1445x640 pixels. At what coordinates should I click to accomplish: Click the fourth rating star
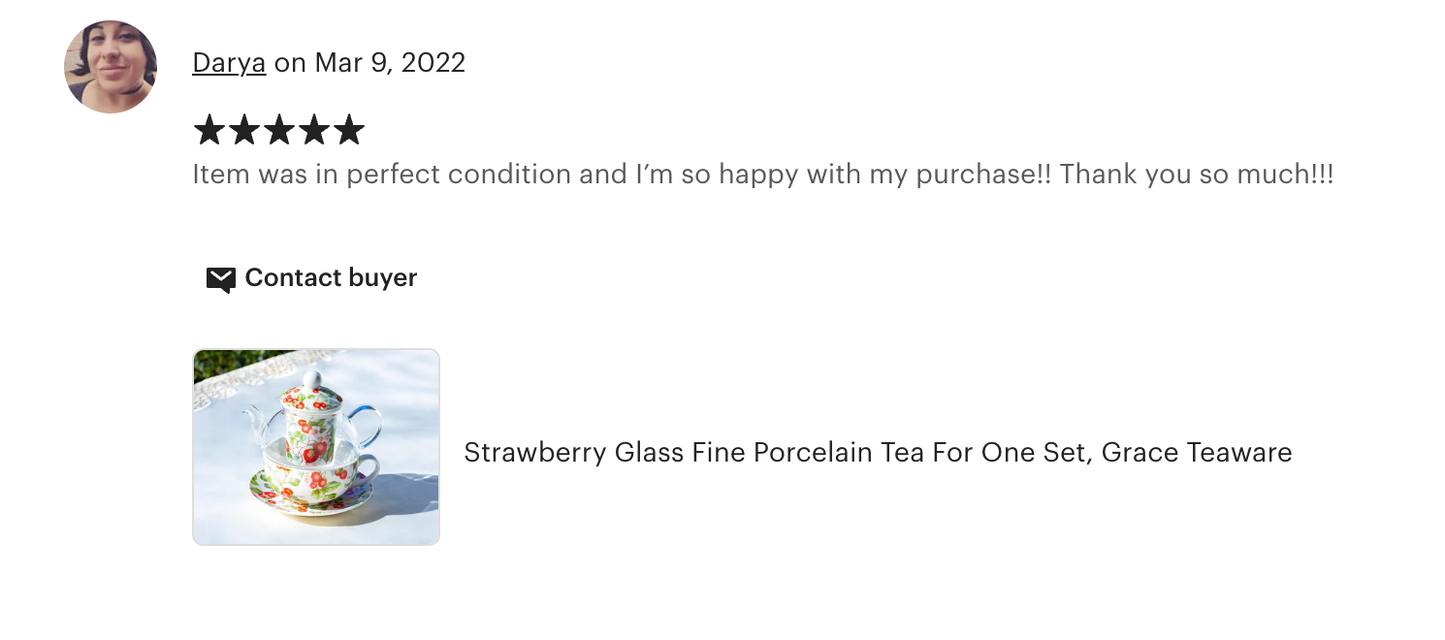[x=314, y=130]
